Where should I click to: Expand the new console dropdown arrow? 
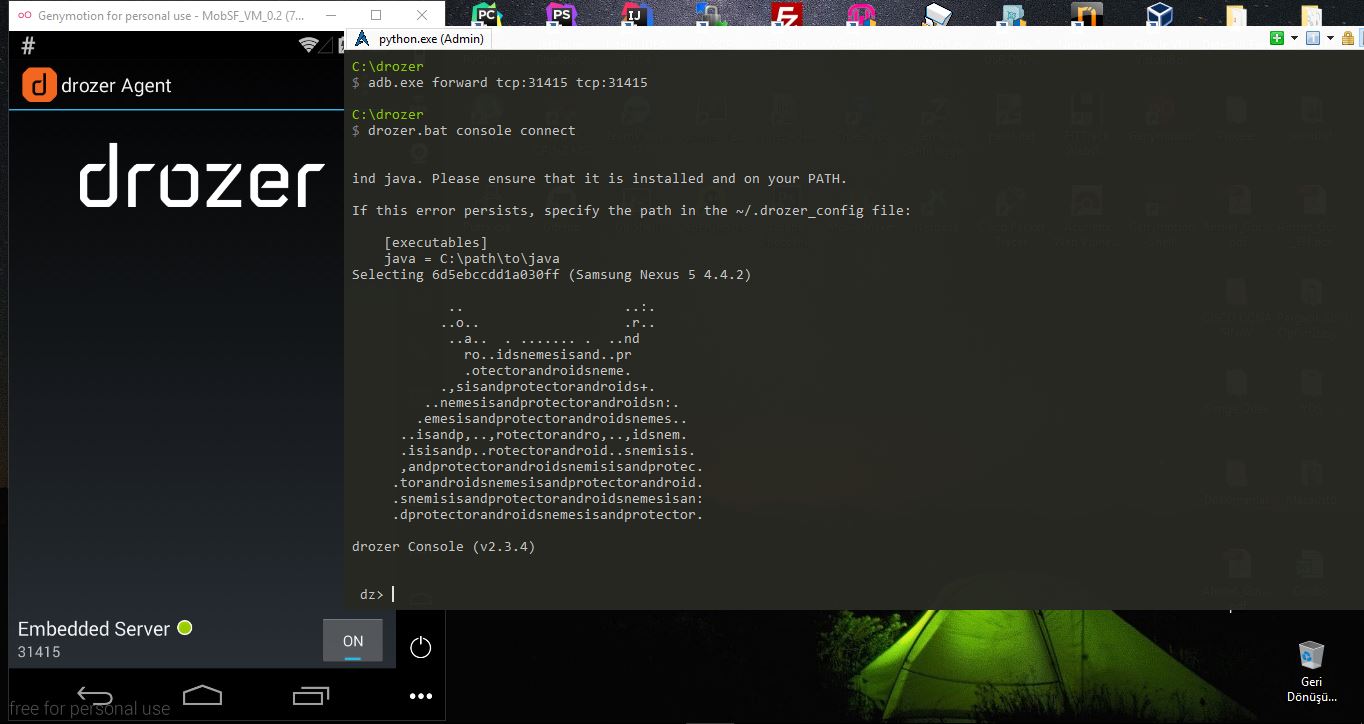coord(1294,39)
